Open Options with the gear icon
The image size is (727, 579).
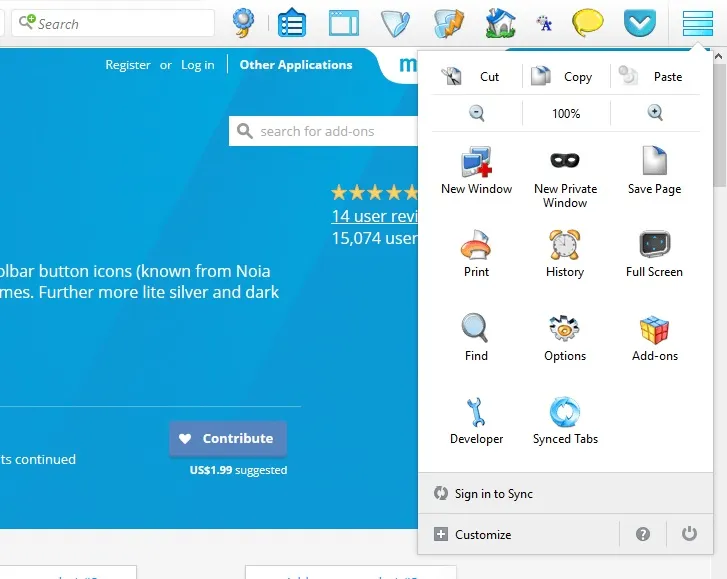[565, 338]
